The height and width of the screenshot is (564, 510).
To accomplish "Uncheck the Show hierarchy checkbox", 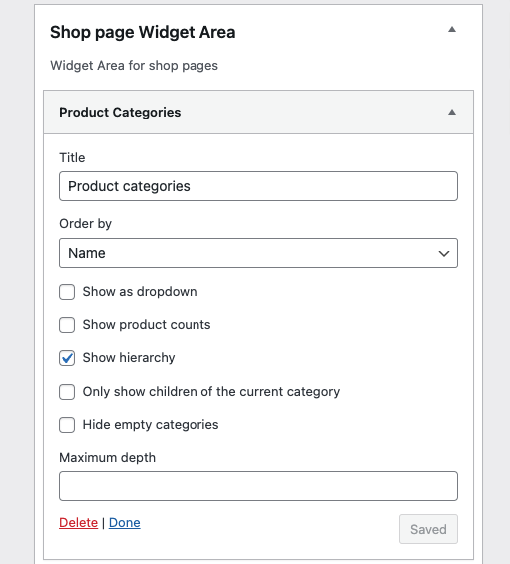I will click(67, 358).
